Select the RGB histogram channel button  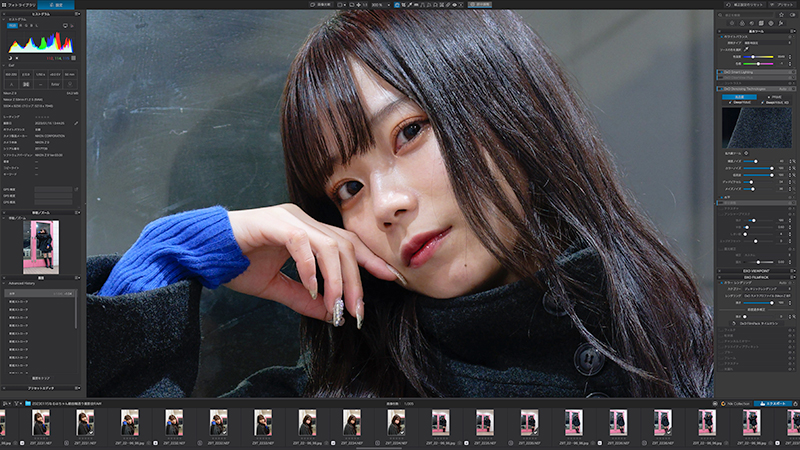(12, 26)
